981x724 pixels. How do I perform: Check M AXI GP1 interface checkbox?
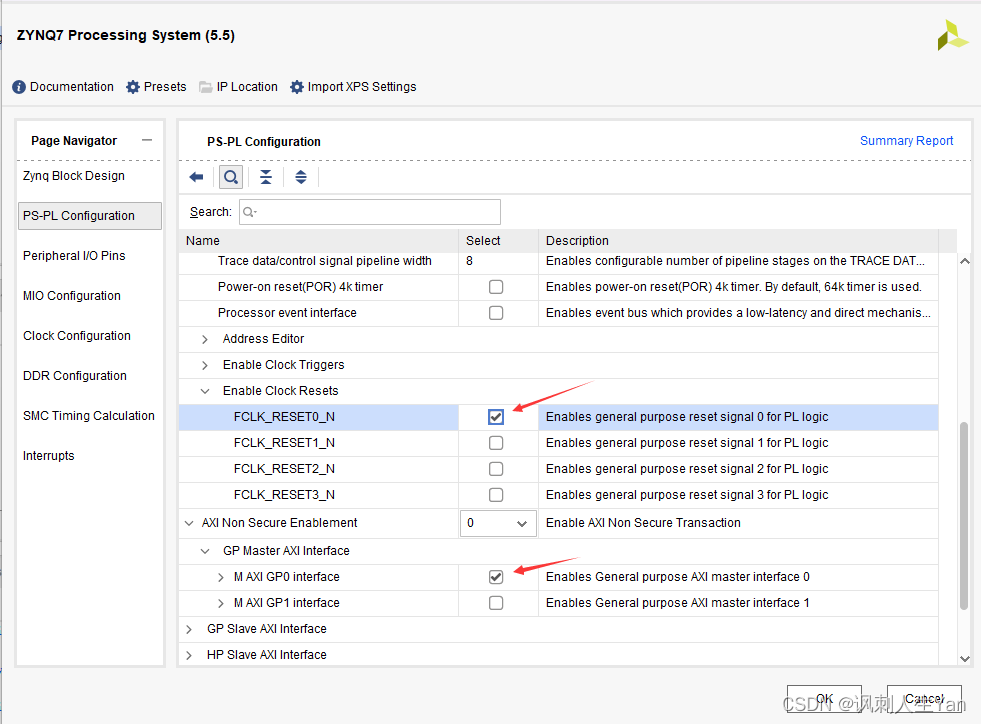tap(496, 603)
